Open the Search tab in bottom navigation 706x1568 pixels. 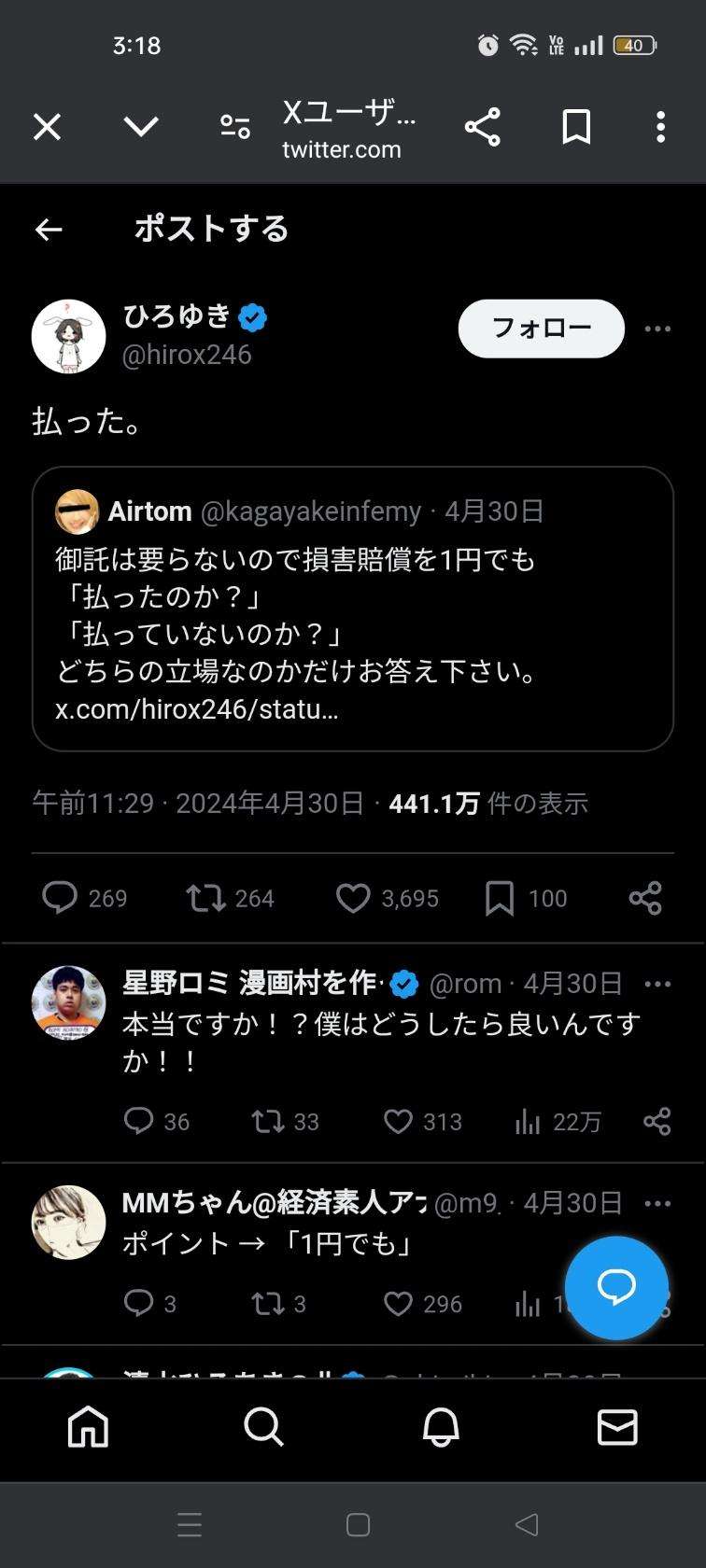coord(263,1427)
